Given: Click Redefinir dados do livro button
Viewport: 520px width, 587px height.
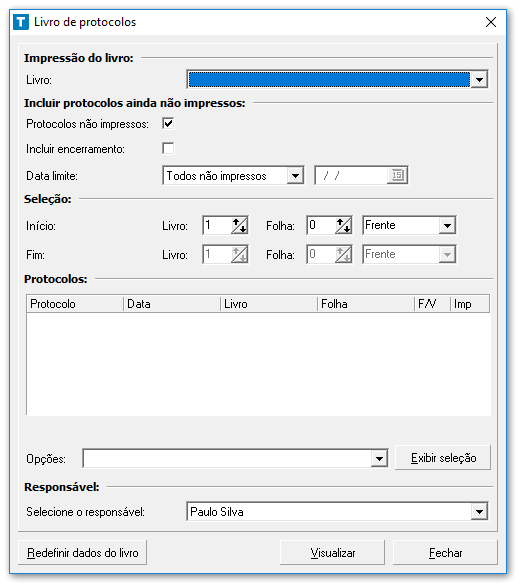Looking at the screenshot, I should point(82,553).
